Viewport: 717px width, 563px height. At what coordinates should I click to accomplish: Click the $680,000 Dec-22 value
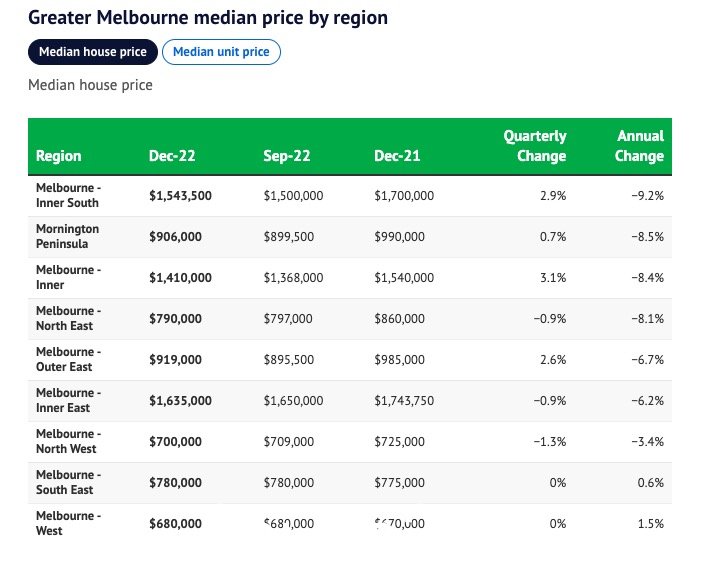coord(175,524)
